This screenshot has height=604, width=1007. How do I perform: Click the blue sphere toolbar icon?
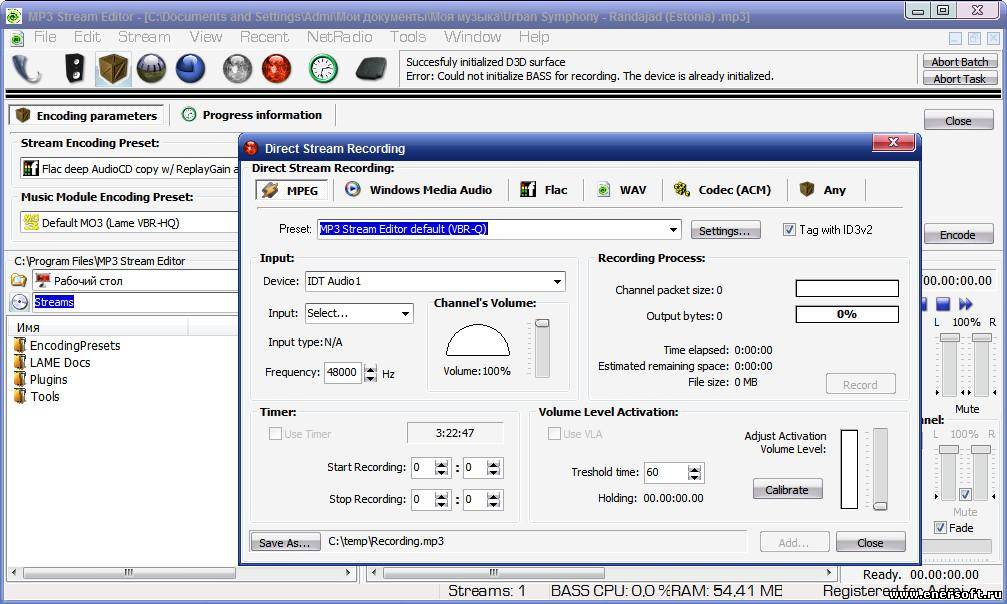tap(190, 69)
